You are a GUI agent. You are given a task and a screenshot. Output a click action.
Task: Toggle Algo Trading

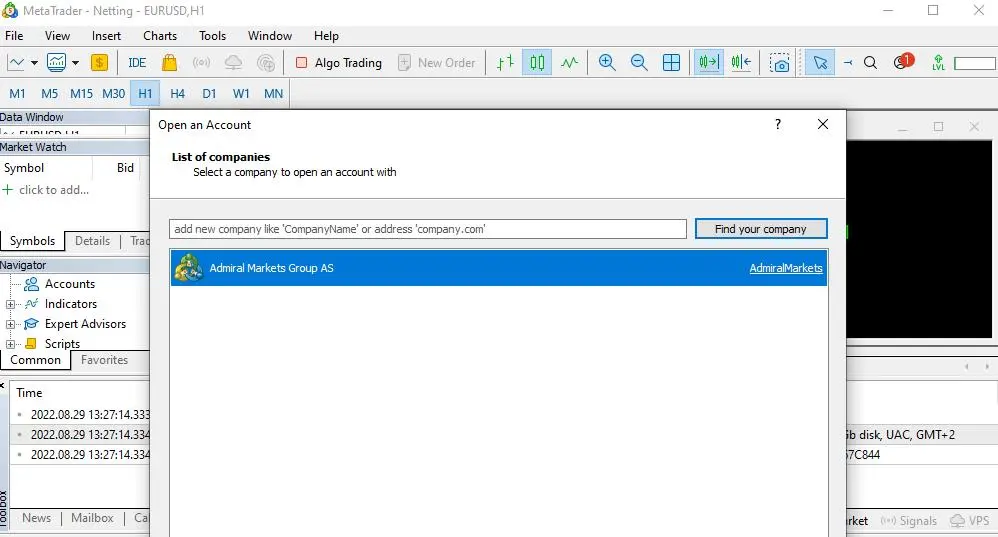point(339,62)
